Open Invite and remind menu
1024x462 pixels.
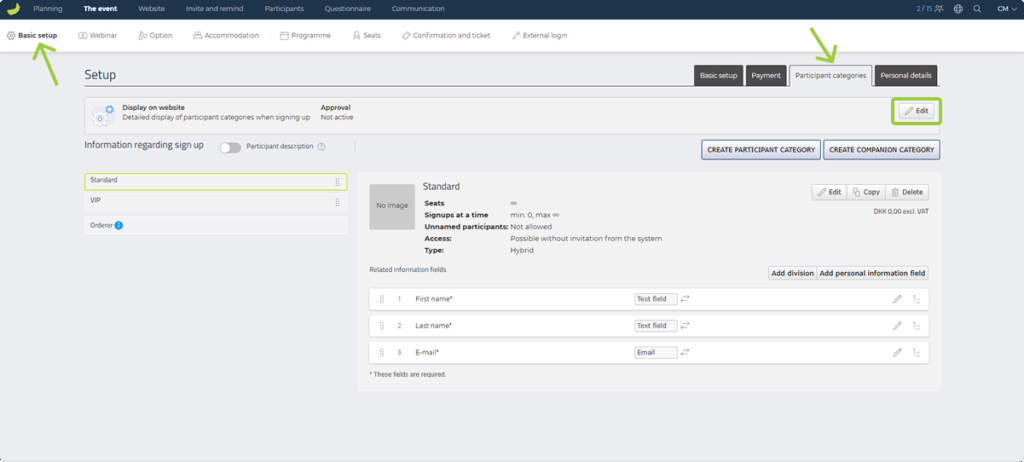coord(214,8)
